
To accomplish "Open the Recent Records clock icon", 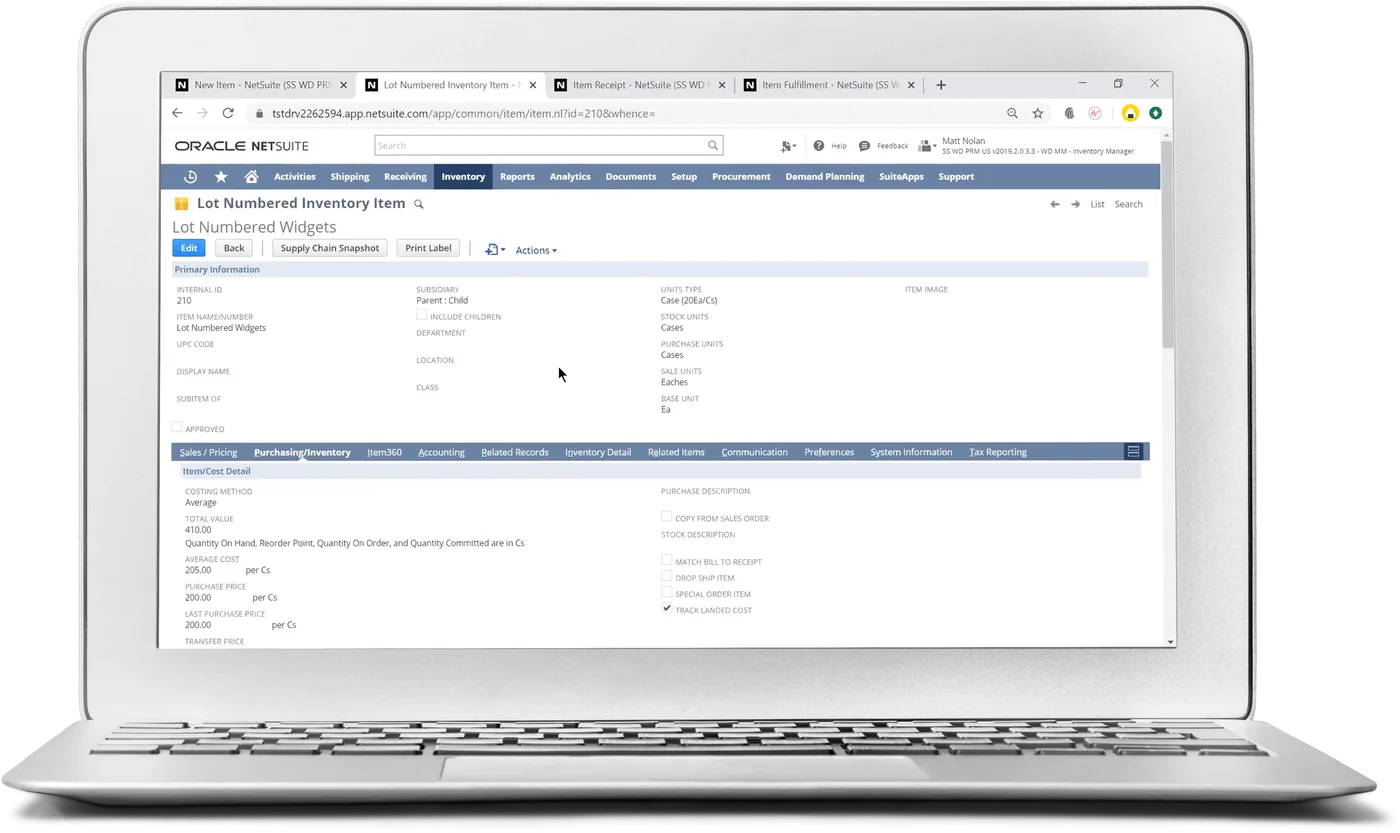I will tap(190, 177).
